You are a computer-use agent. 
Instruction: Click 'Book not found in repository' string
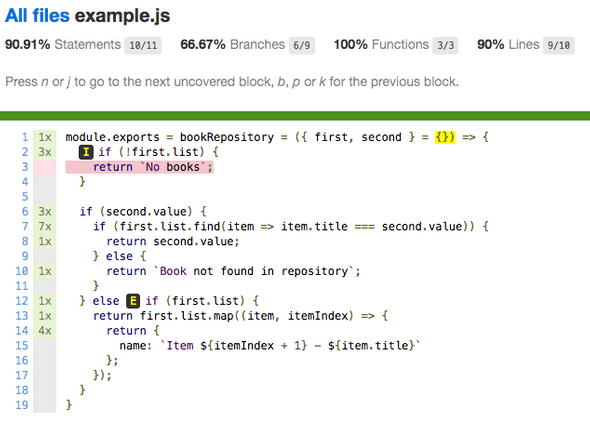coord(254,271)
